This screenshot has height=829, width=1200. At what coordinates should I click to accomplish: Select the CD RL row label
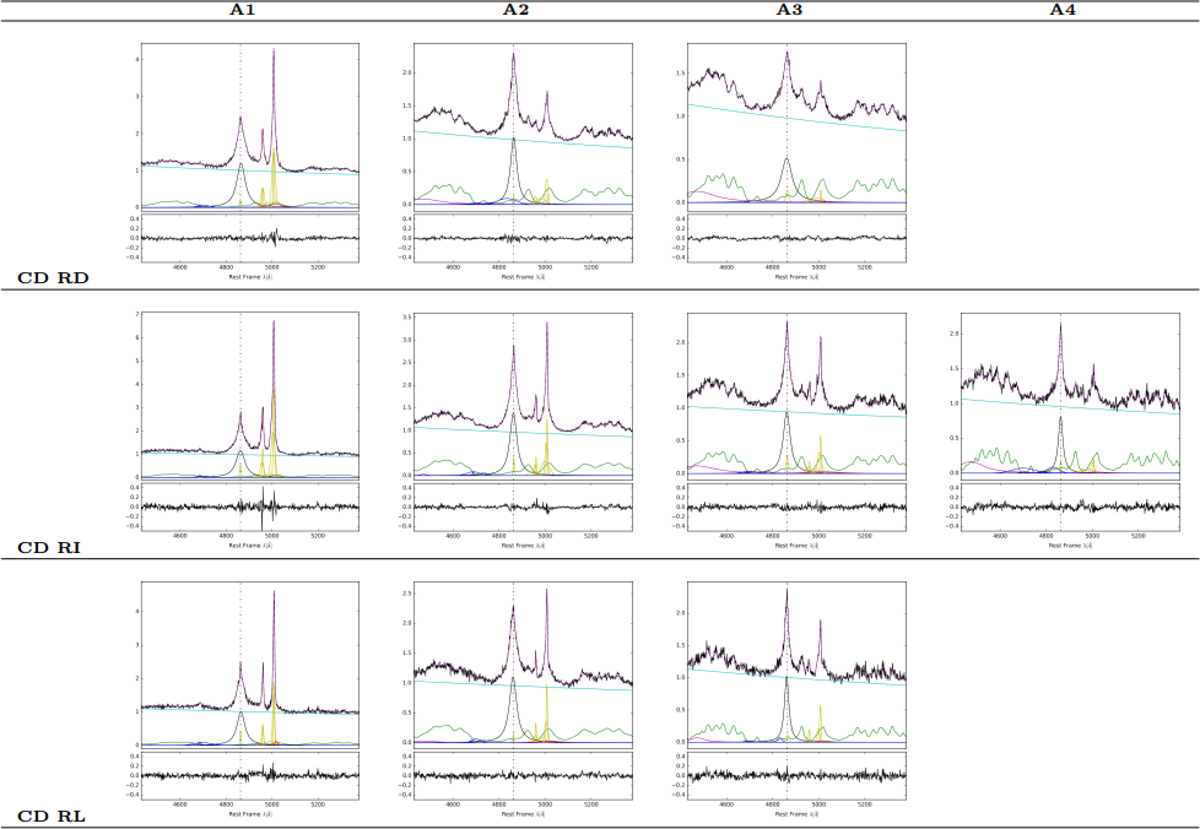coord(51,816)
